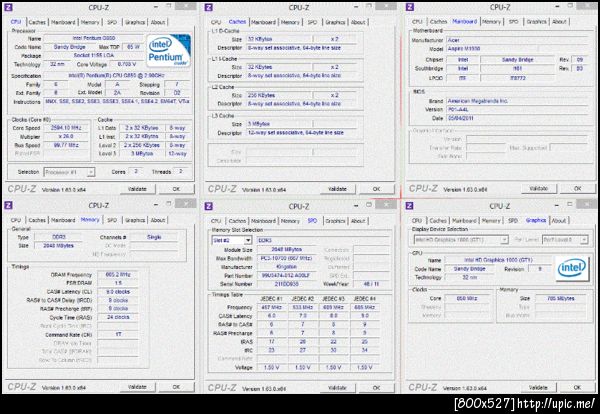
Task: Click the Core Speed value field
Action: pos(66,128)
